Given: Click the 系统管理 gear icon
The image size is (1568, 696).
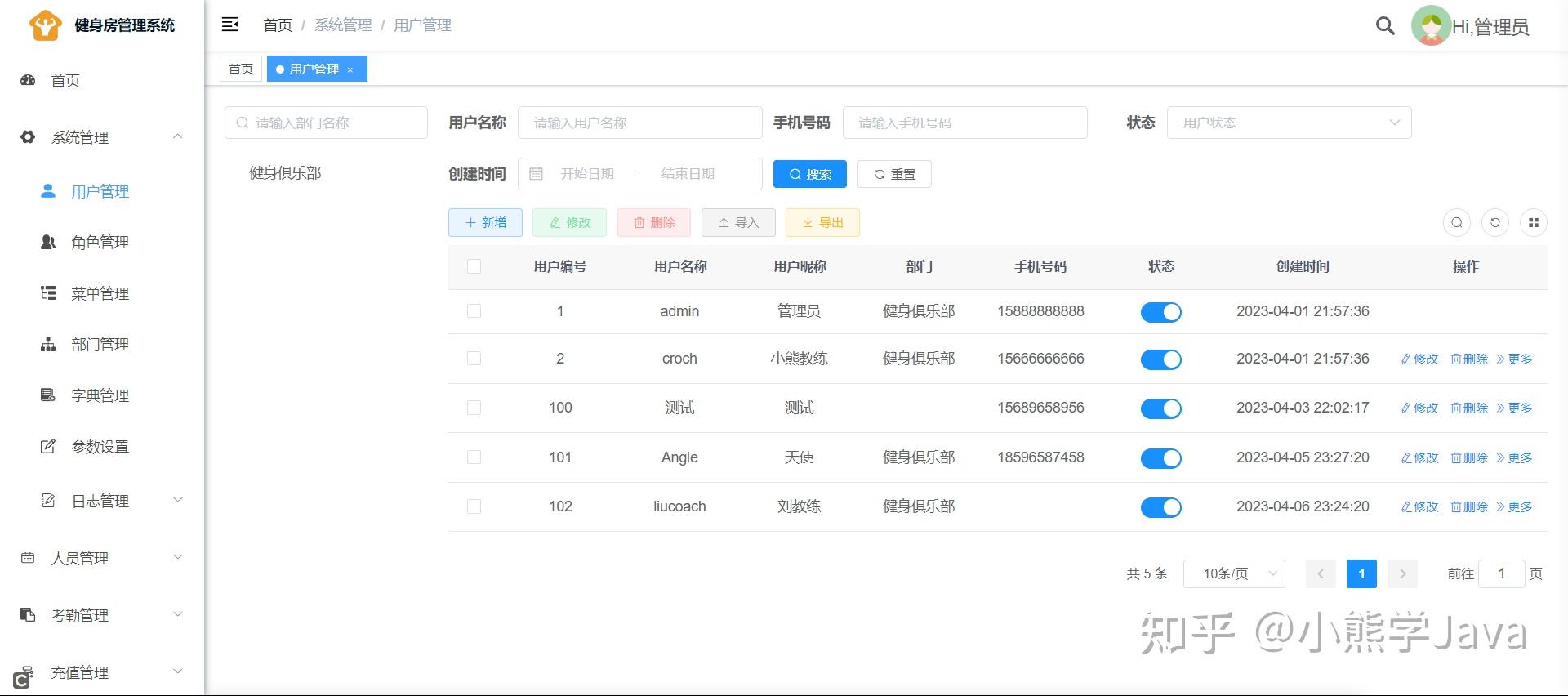Looking at the screenshot, I should (28, 137).
